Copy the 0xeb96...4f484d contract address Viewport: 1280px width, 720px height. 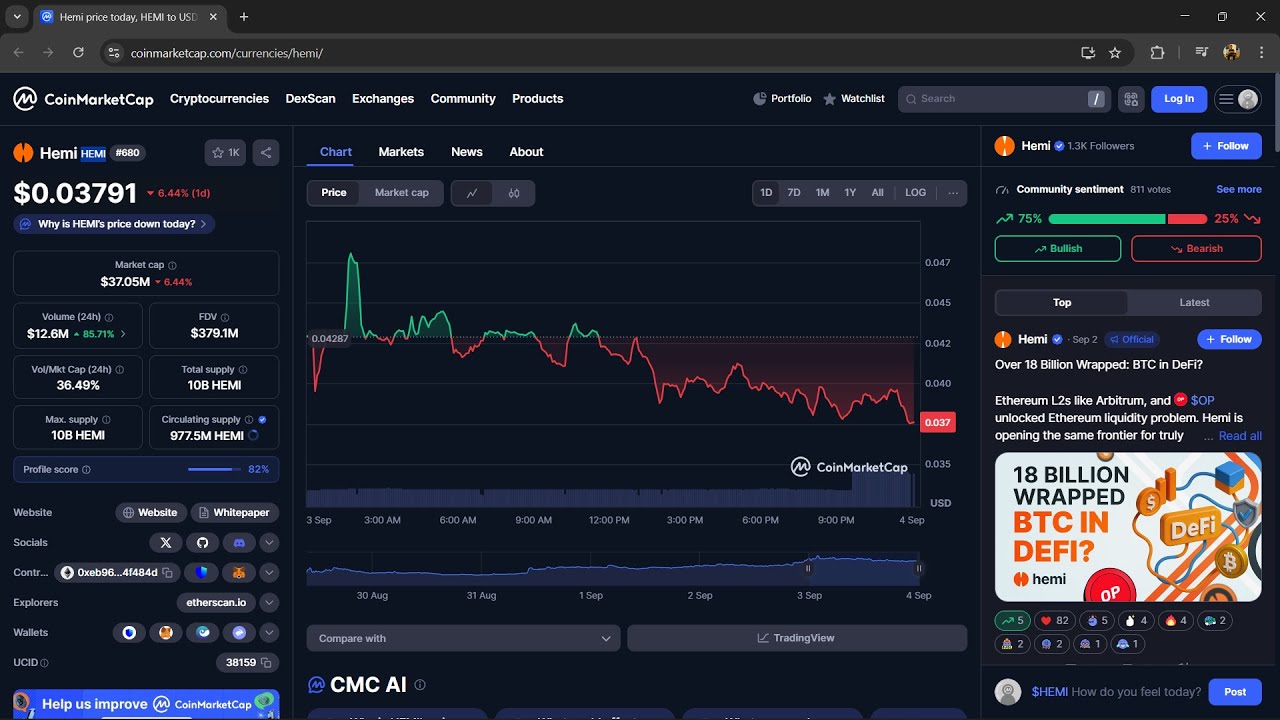click(x=167, y=573)
